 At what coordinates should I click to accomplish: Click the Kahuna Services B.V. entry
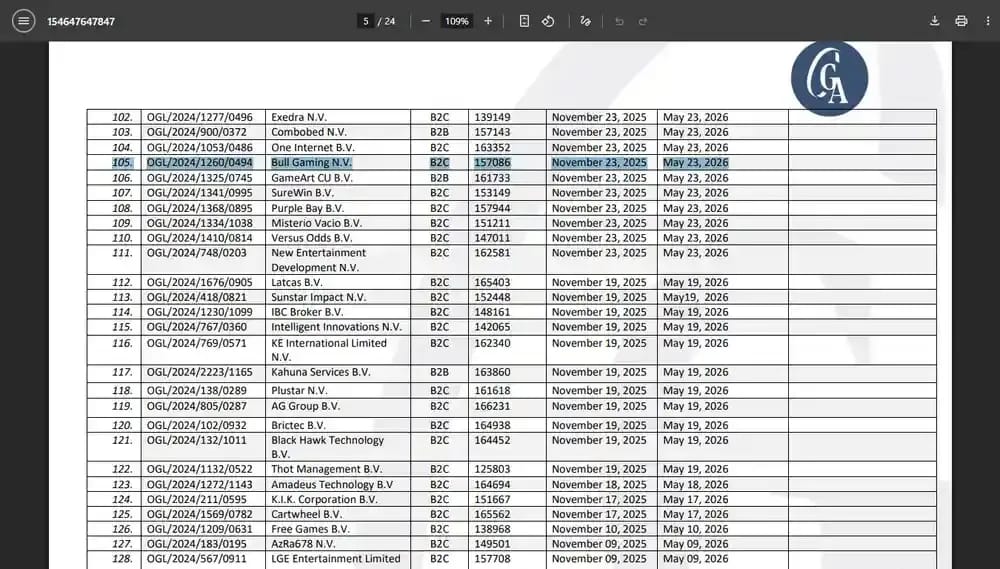[x=321, y=372]
